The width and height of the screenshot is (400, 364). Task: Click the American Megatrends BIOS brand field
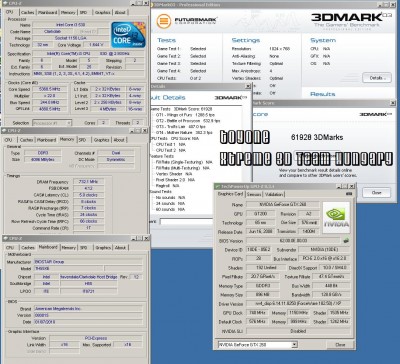tap(88, 309)
